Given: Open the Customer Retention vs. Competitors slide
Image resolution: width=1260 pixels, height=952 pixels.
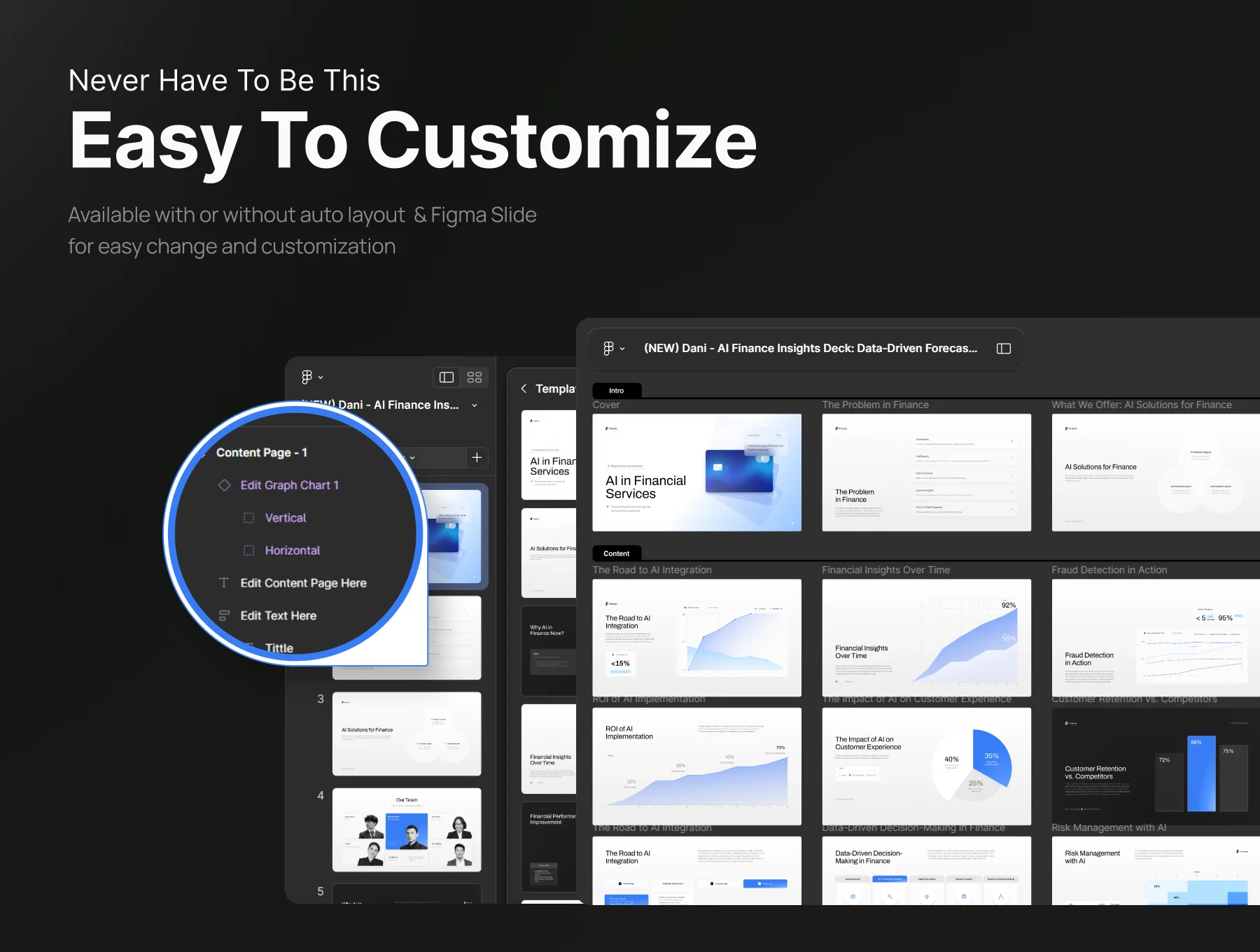Looking at the screenshot, I should pyautogui.click(x=1156, y=766).
